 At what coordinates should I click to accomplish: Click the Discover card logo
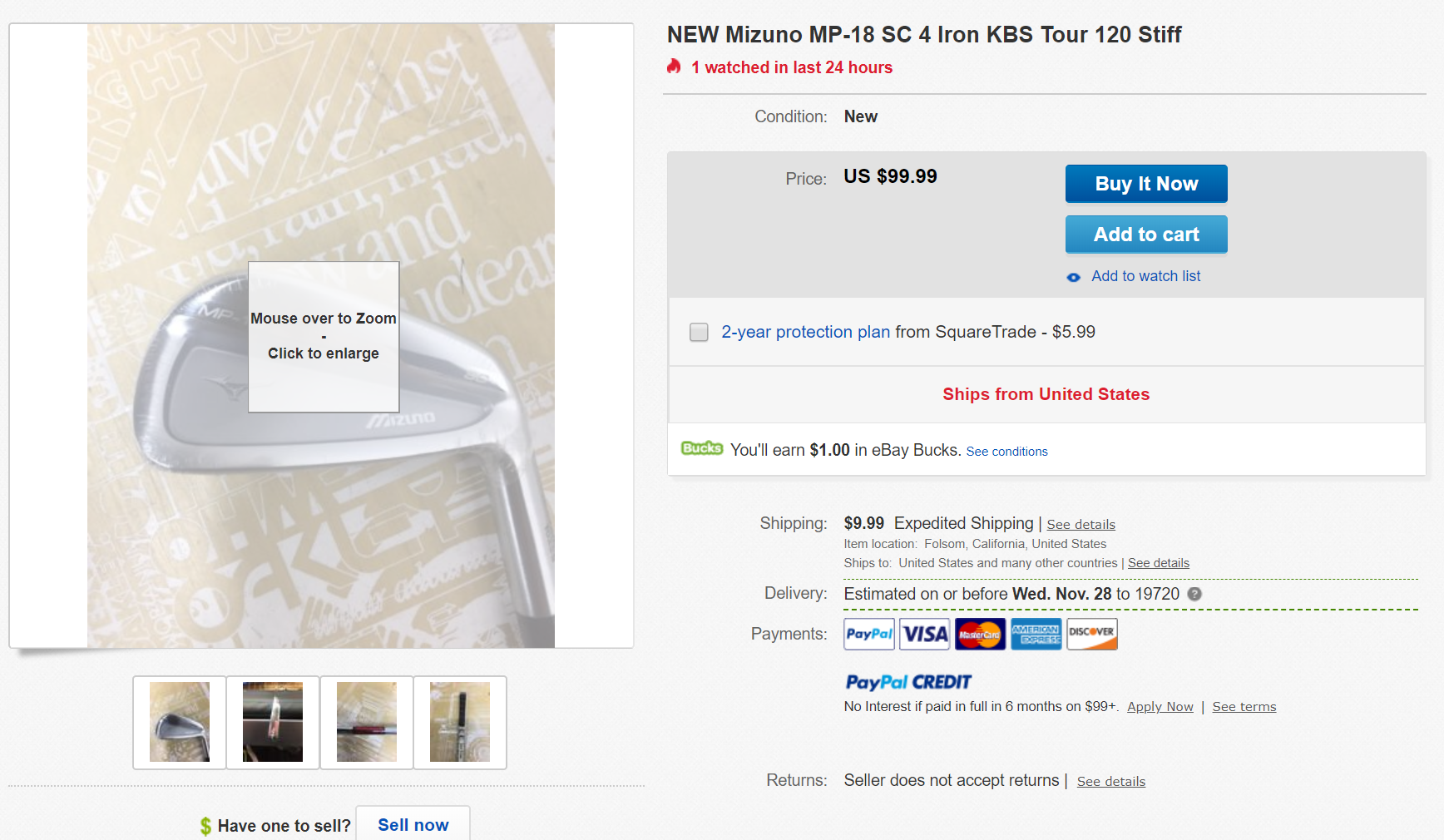click(1091, 634)
